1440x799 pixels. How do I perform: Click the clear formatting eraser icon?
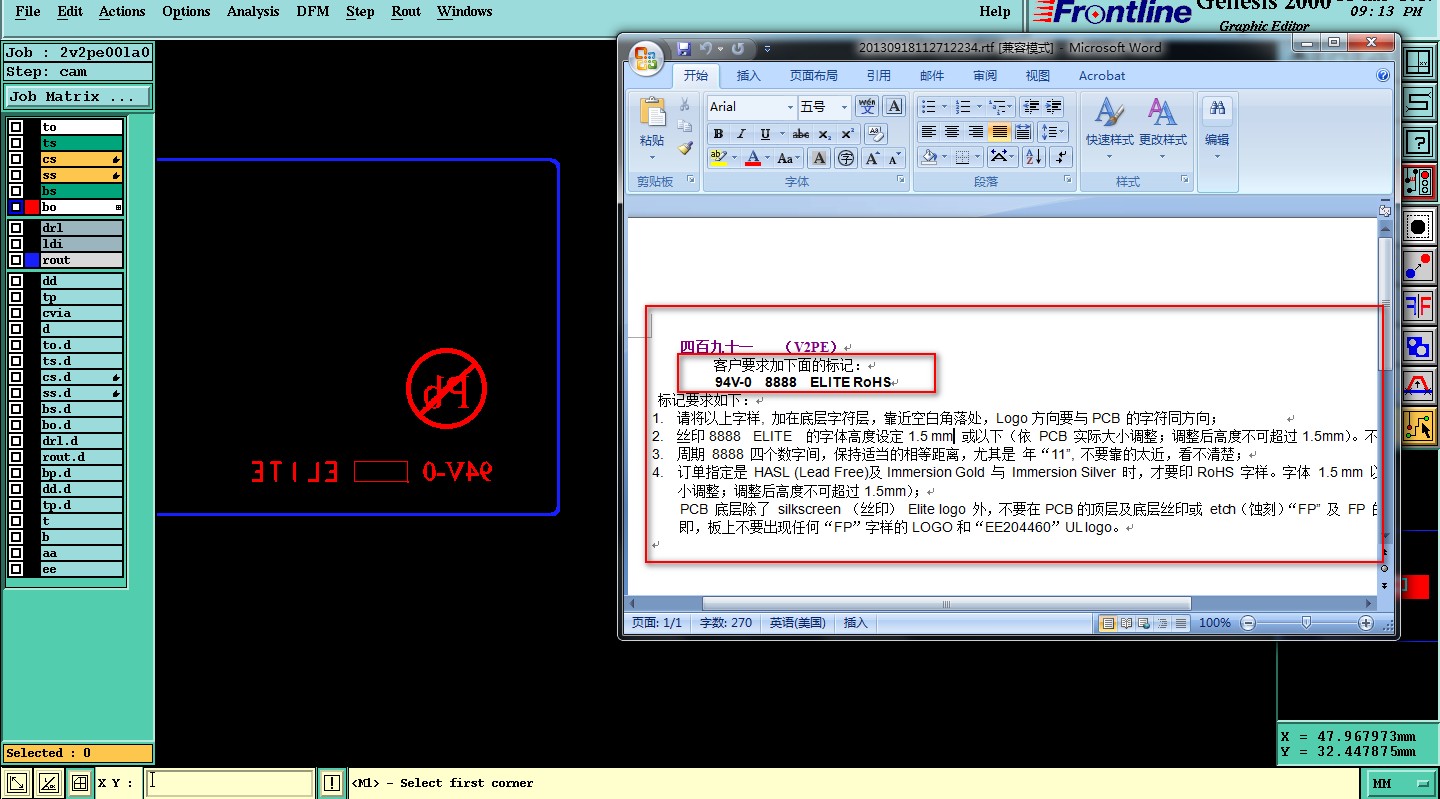[x=875, y=134]
